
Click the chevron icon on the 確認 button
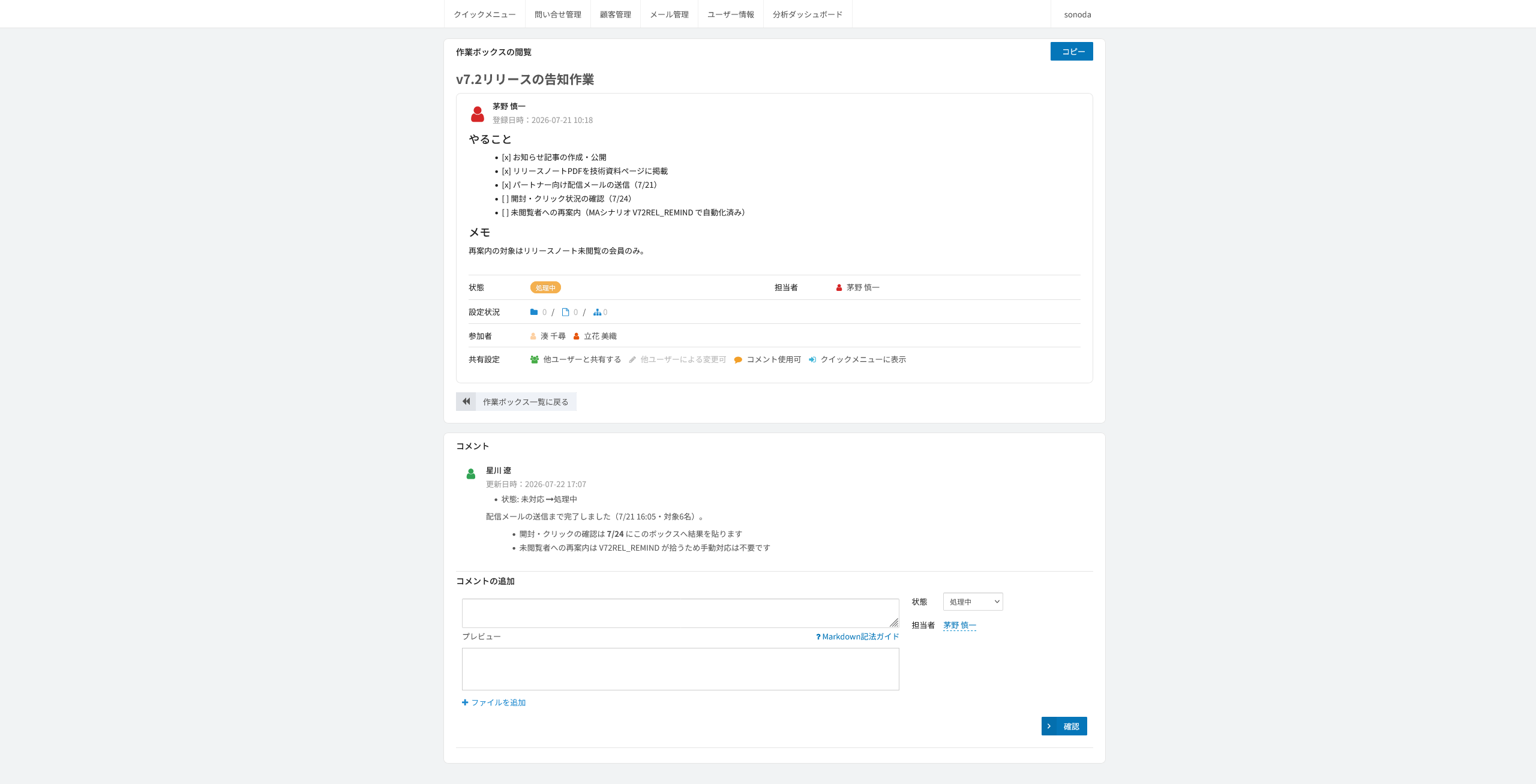(x=1049, y=726)
